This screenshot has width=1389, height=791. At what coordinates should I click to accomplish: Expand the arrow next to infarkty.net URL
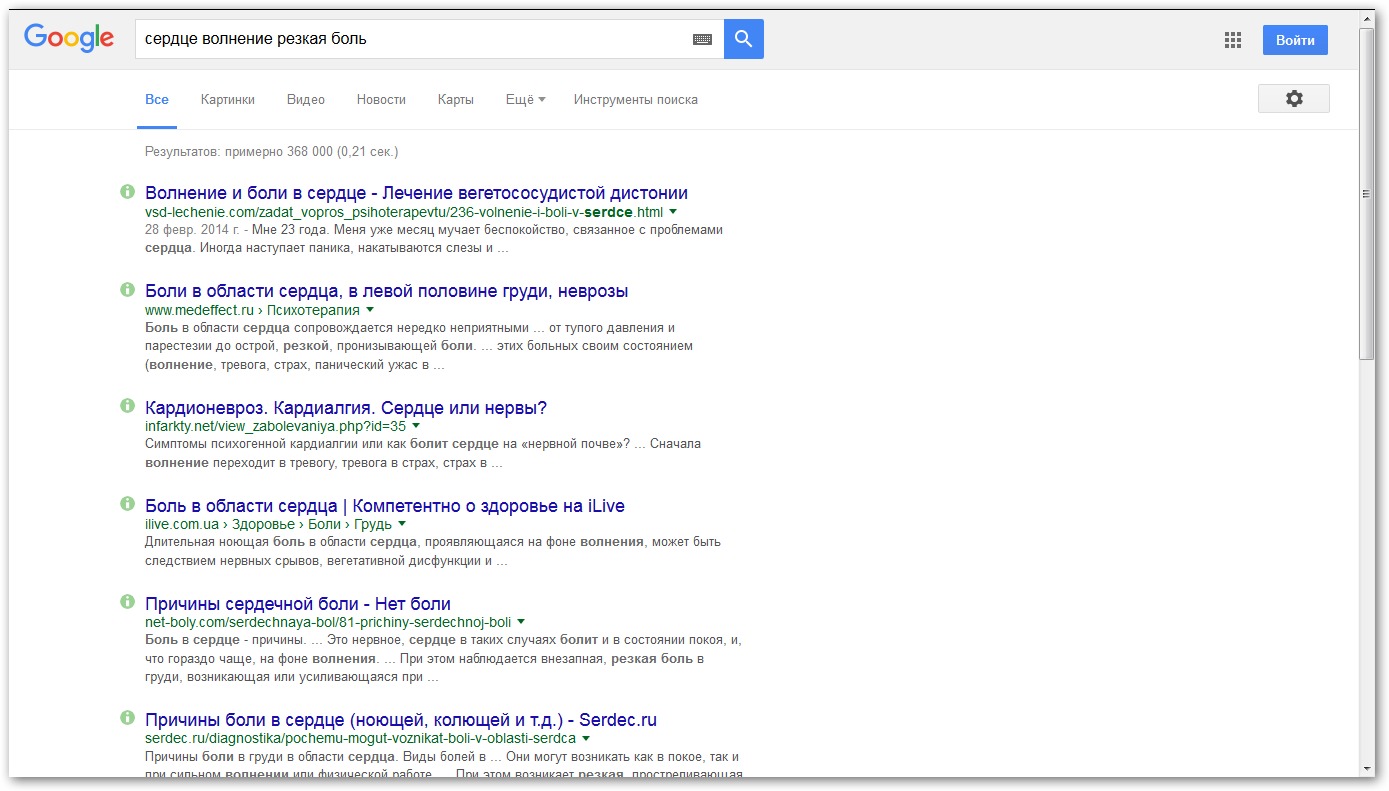point(416,426)
